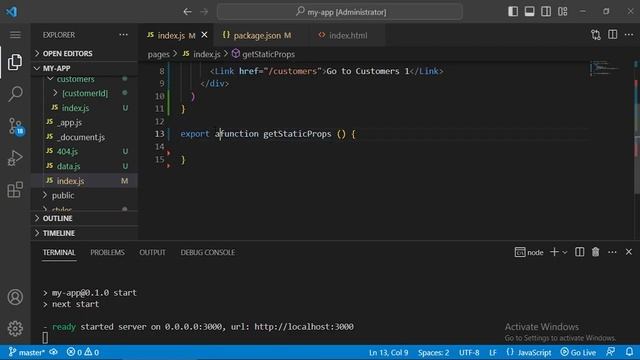Image resolution: width=640 pixels, height=360 pixels.
Task: Click the index.js breadcrumb
Action: click(x=202, y=54)
